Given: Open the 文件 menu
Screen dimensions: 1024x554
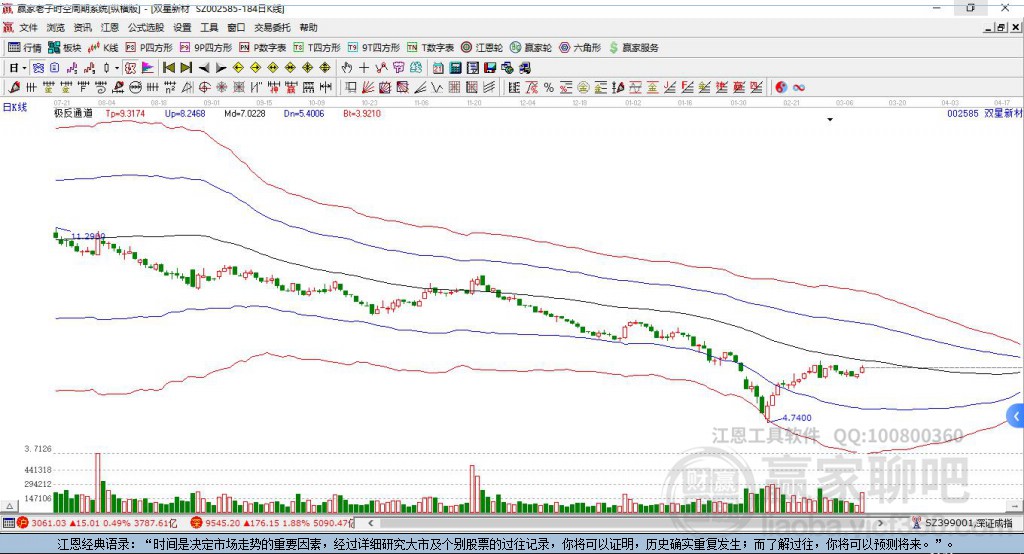Looking at the screenshot, I should point(28,27).
